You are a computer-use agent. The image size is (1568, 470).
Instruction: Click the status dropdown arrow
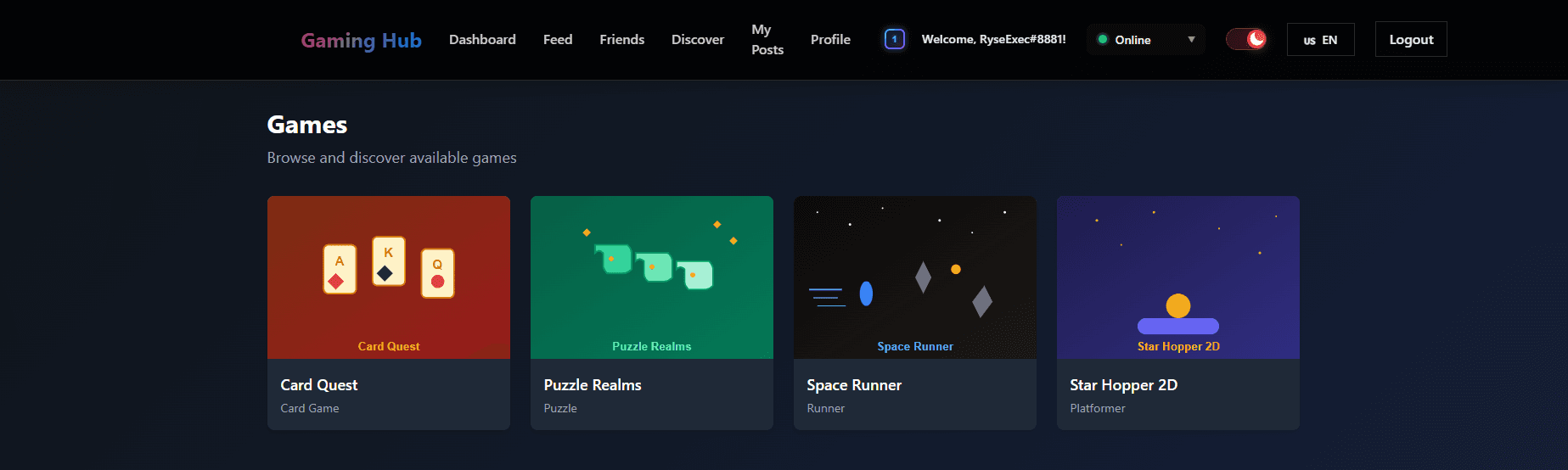(x=1191, y=40)
